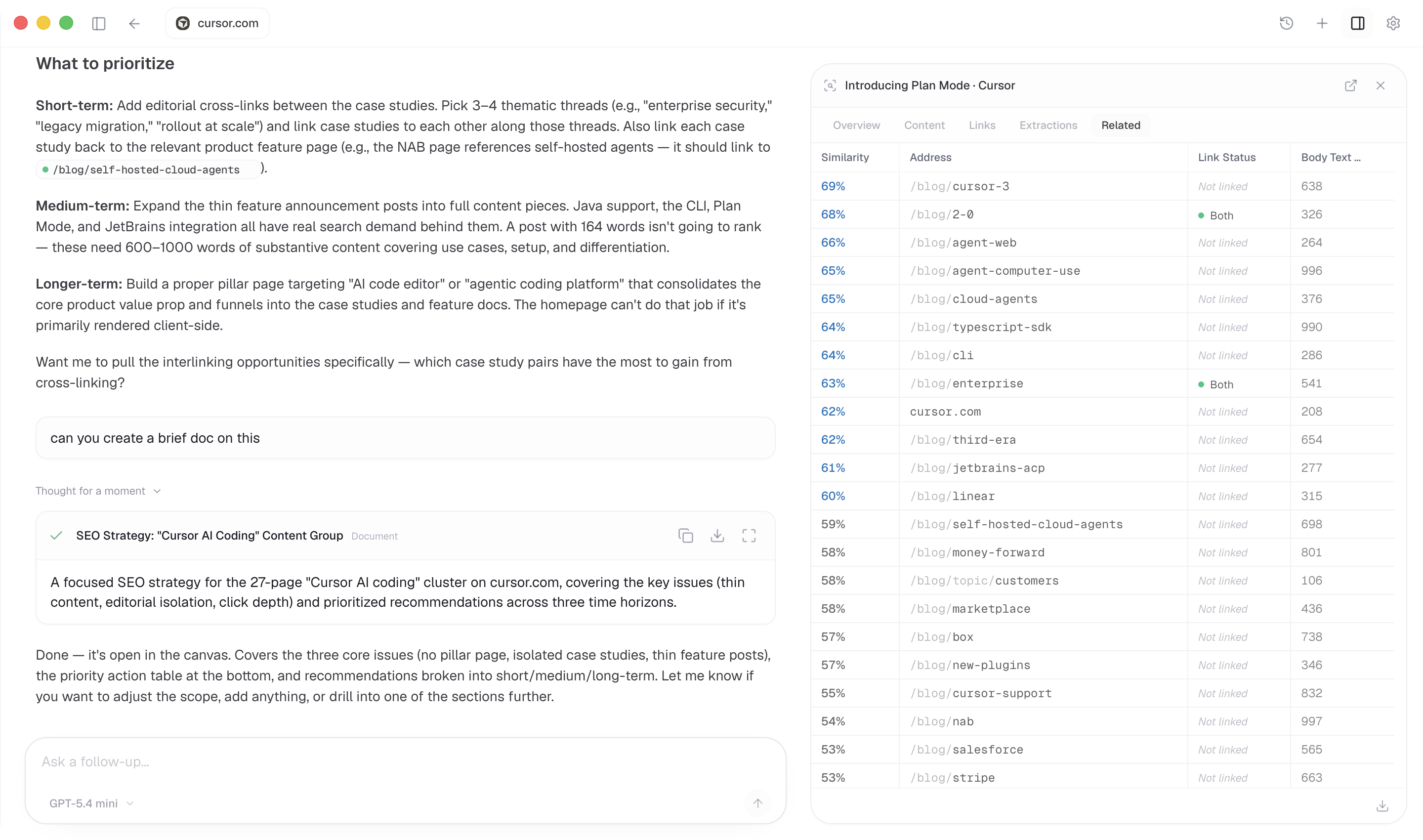Click the /blog/money-forward address
The image size is (1423, 840).
977,552
